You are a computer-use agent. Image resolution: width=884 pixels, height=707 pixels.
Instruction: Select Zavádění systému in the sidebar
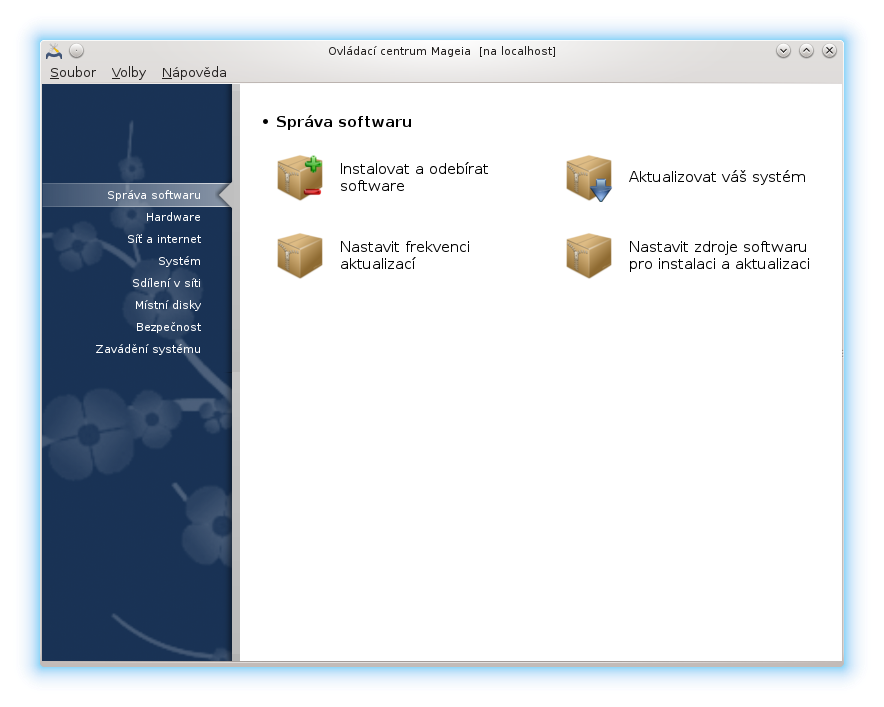(x=148, y=349)
